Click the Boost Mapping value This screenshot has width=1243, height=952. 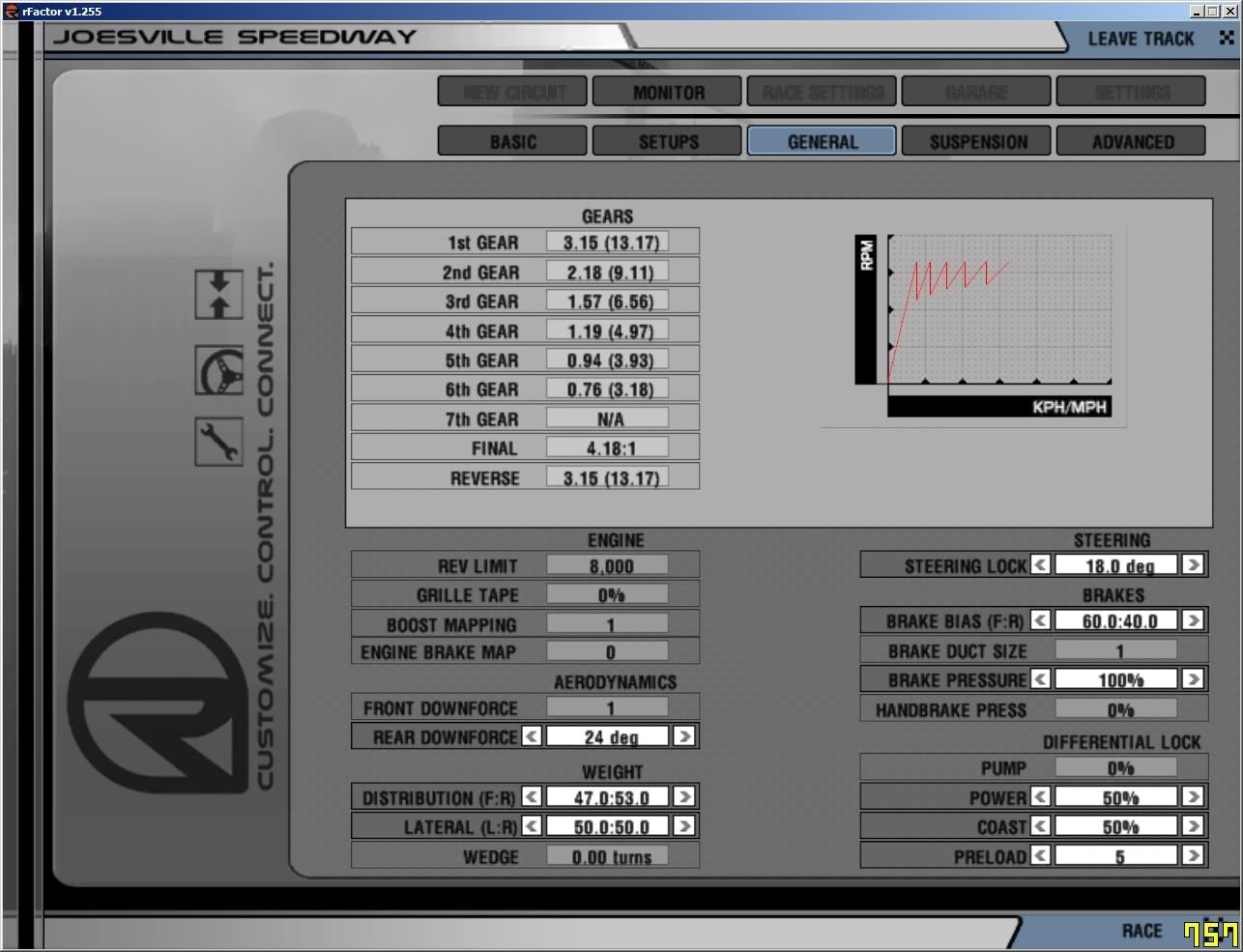(x=608, y=624)
